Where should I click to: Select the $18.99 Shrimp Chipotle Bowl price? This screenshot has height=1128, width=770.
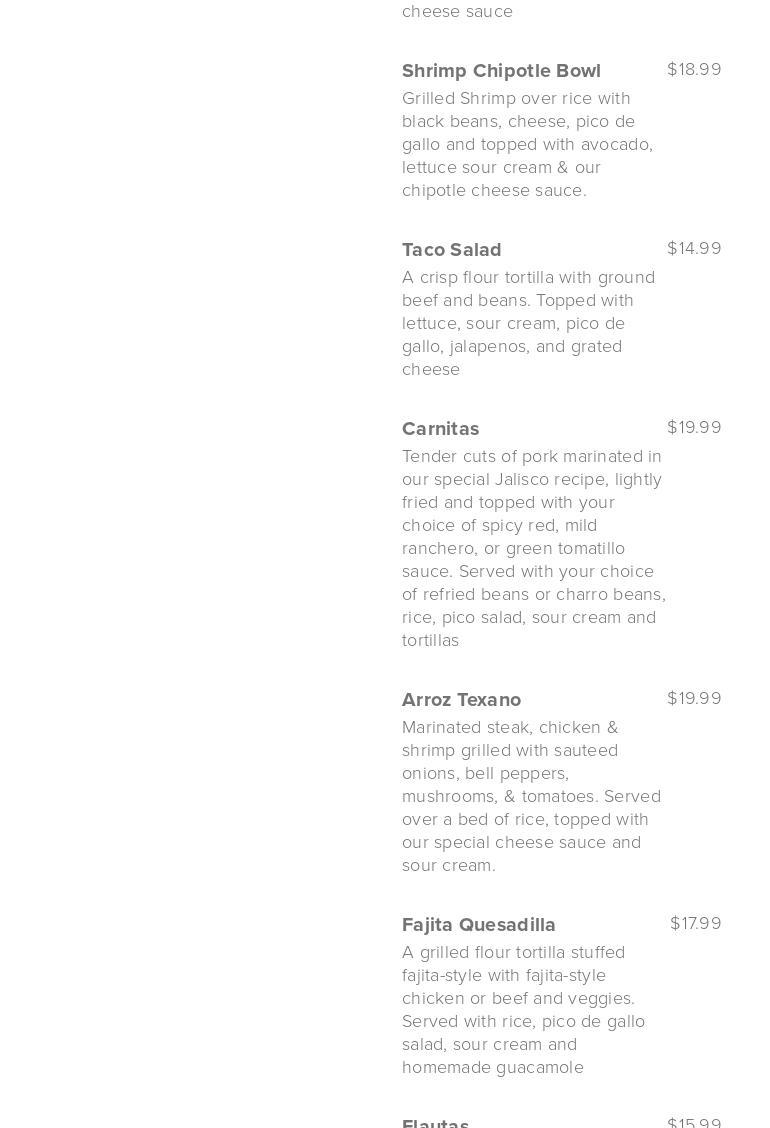coord(694,69)
